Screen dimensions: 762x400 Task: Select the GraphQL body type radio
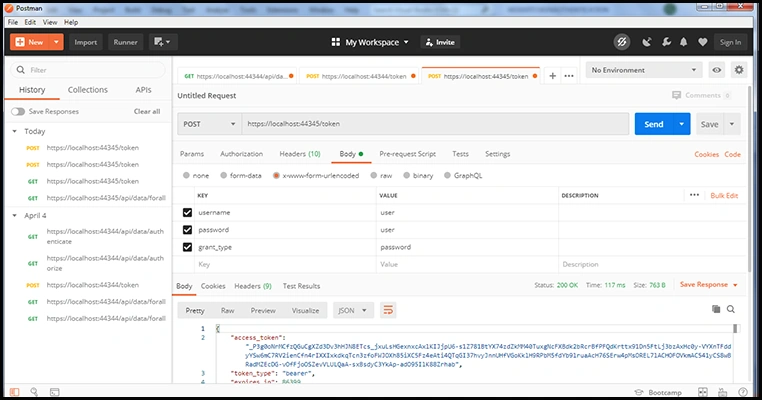click(x=447, y=175)
